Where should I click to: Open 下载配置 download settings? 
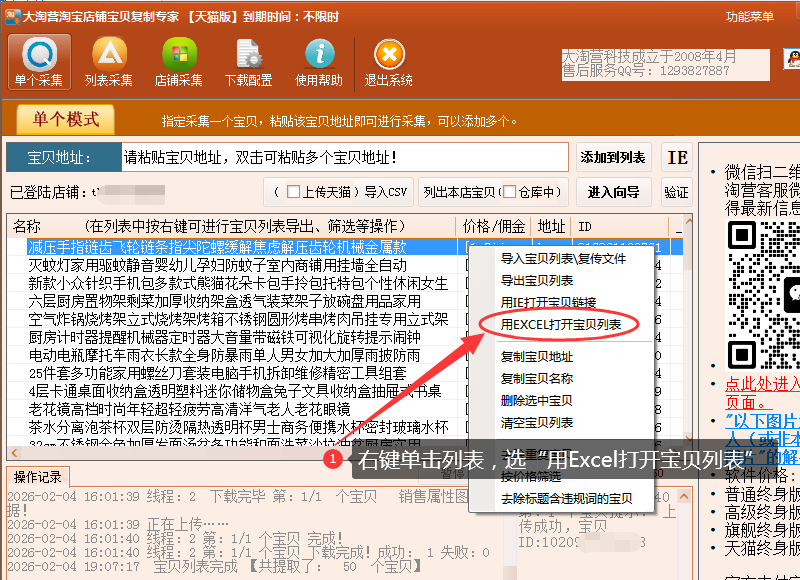(248, 62)
